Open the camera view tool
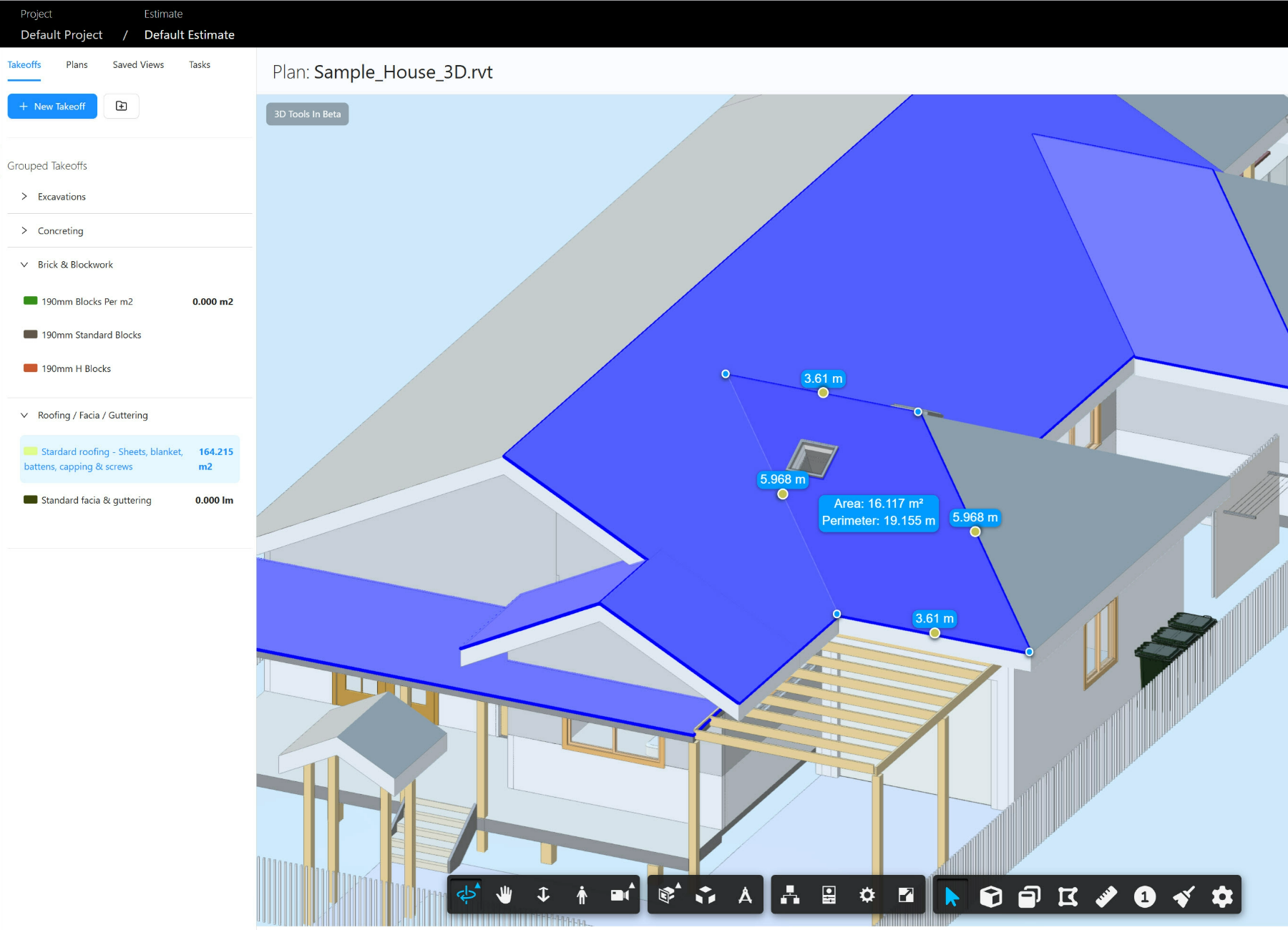The image size is (1288, 930). tap(620, 894)
